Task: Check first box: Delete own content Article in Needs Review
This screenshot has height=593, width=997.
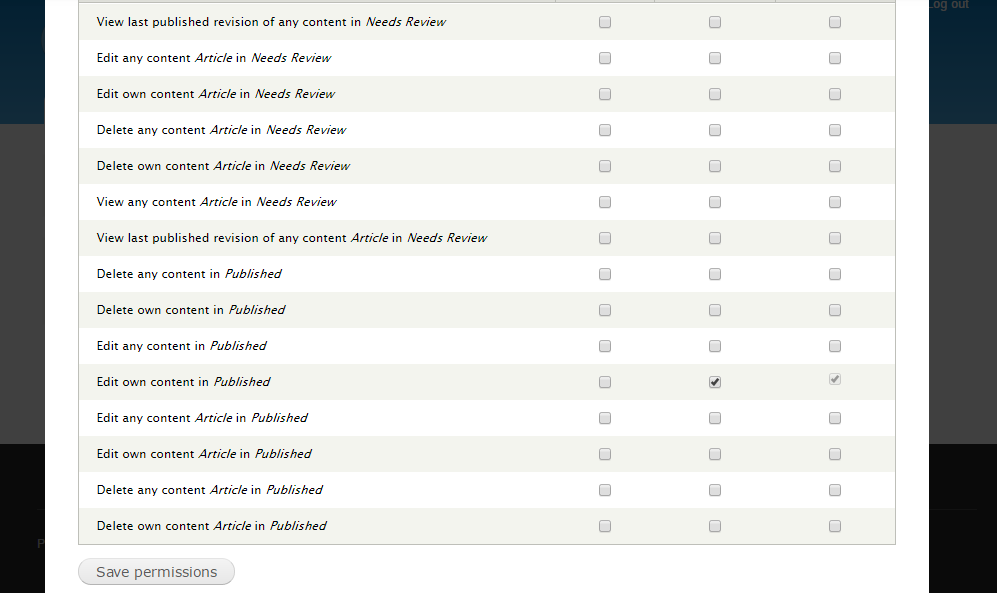Action: coord(605,166)
